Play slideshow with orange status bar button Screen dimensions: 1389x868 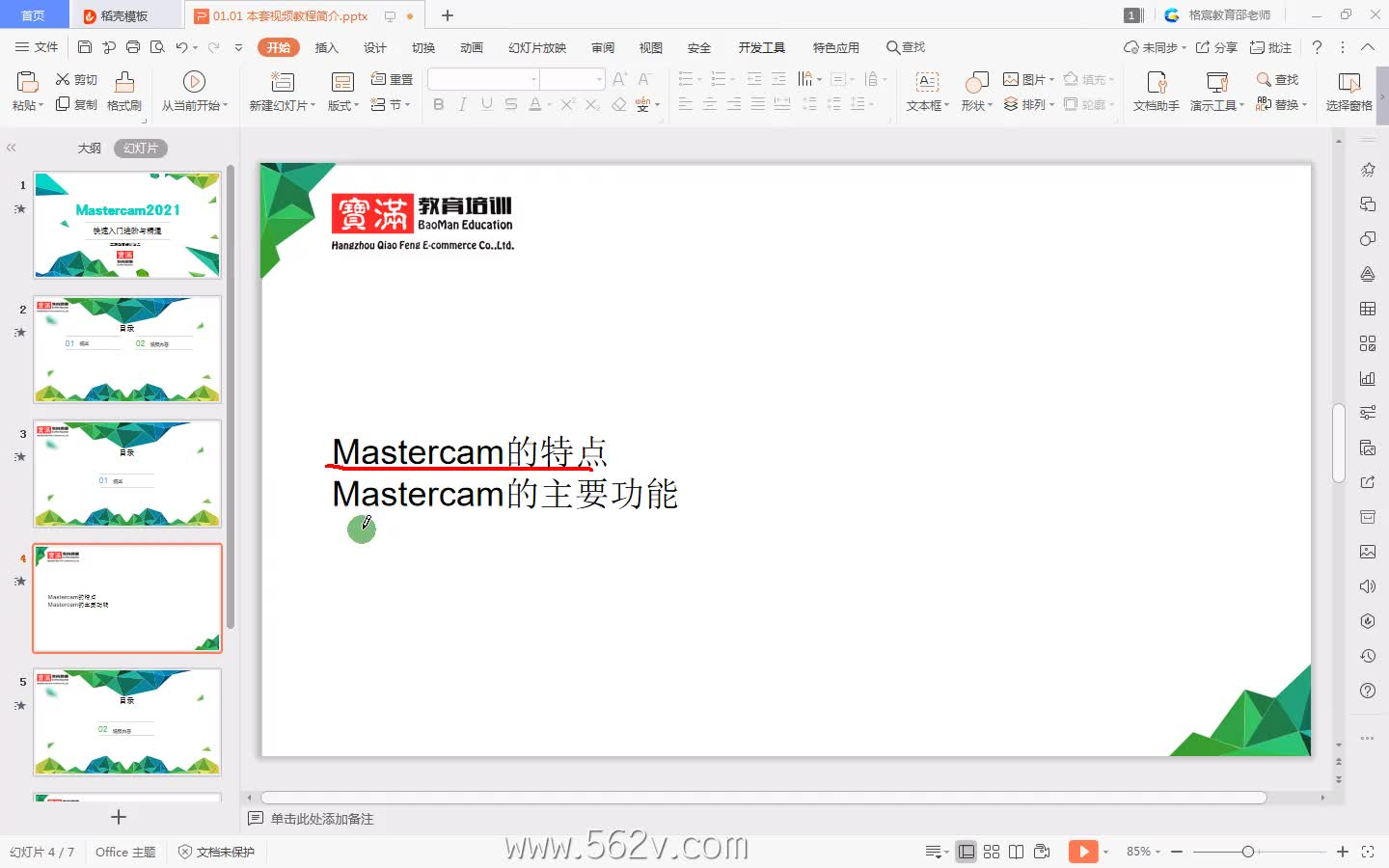coord(1083,852)
